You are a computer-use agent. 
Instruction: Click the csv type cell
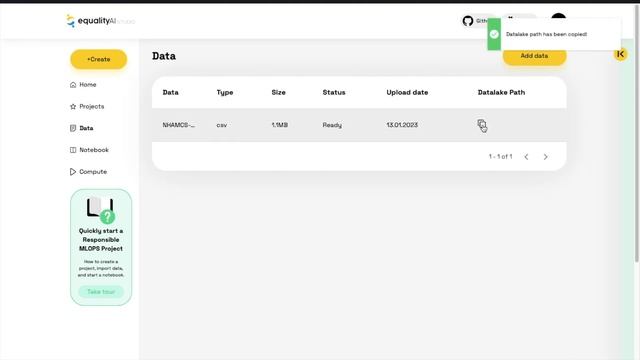click(x=222, y=125)
